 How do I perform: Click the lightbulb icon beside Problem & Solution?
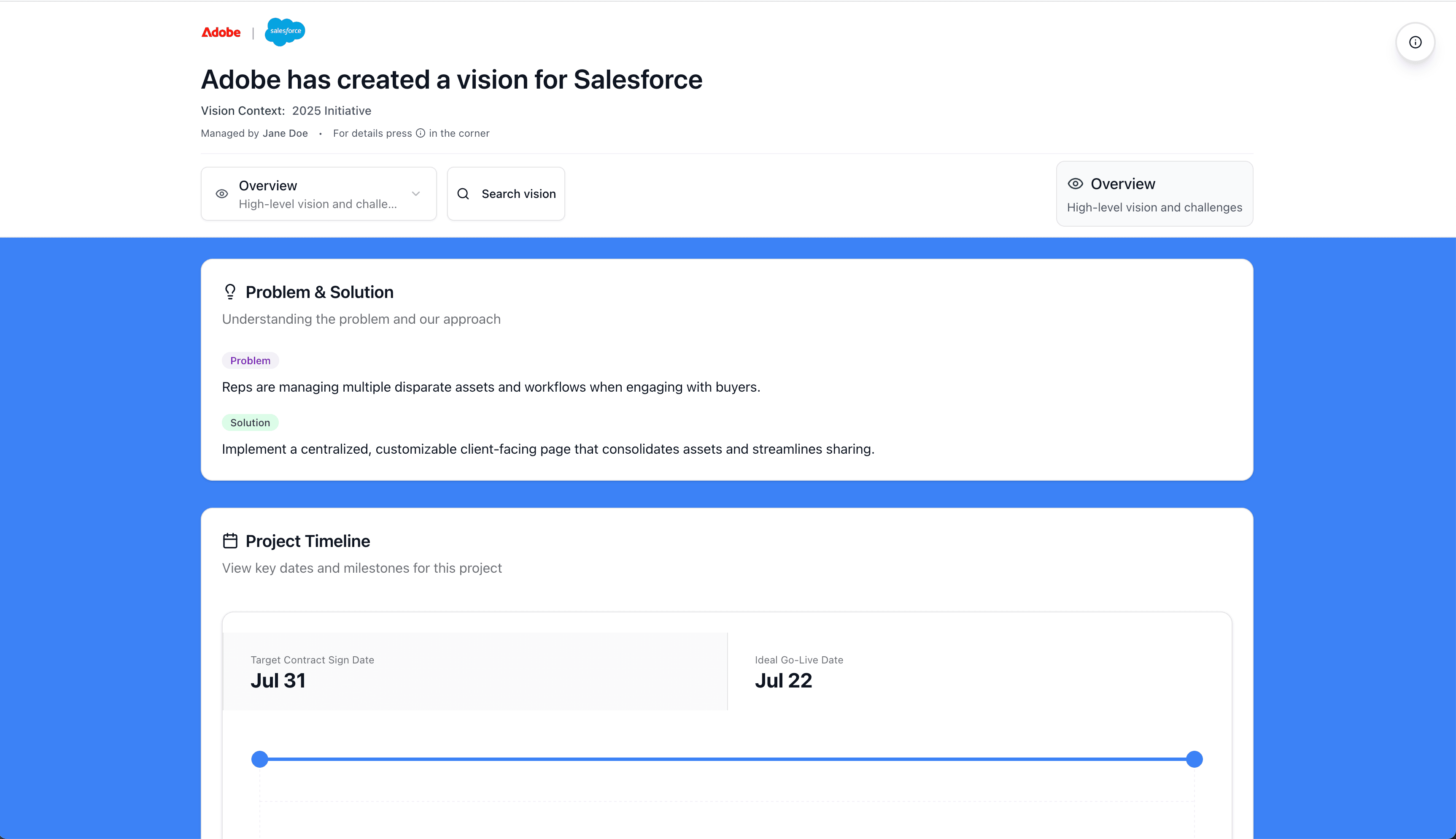coord(230,292)
